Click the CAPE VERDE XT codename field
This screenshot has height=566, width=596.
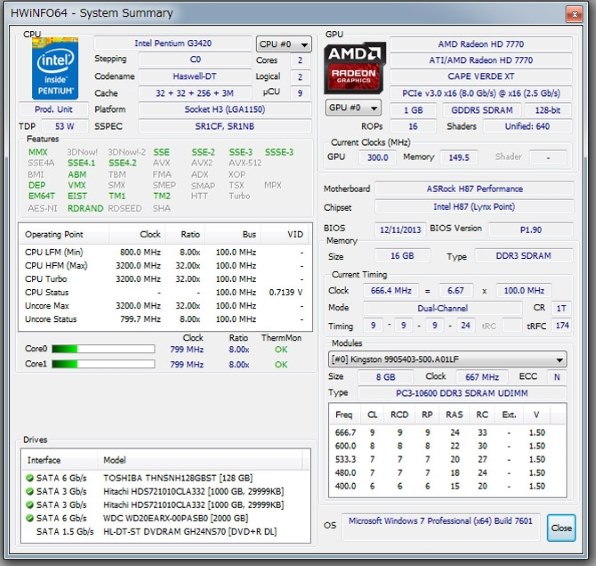[481, 76]
